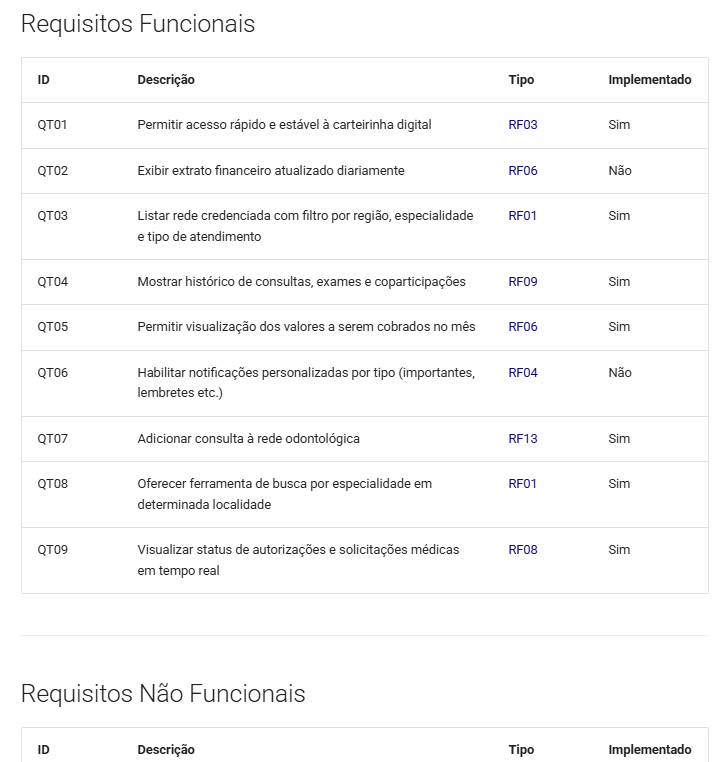Click RF01 link in the QT08 row
The width and height of the screenshot is (721, 762).
click(x=522, y=484)
